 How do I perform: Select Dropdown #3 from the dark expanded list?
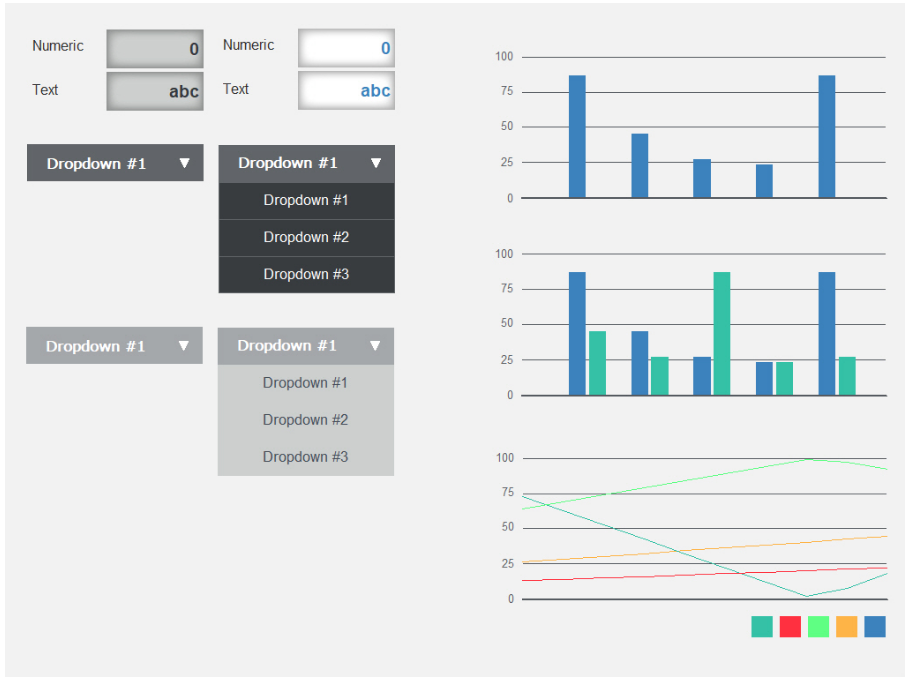[306, 274]
